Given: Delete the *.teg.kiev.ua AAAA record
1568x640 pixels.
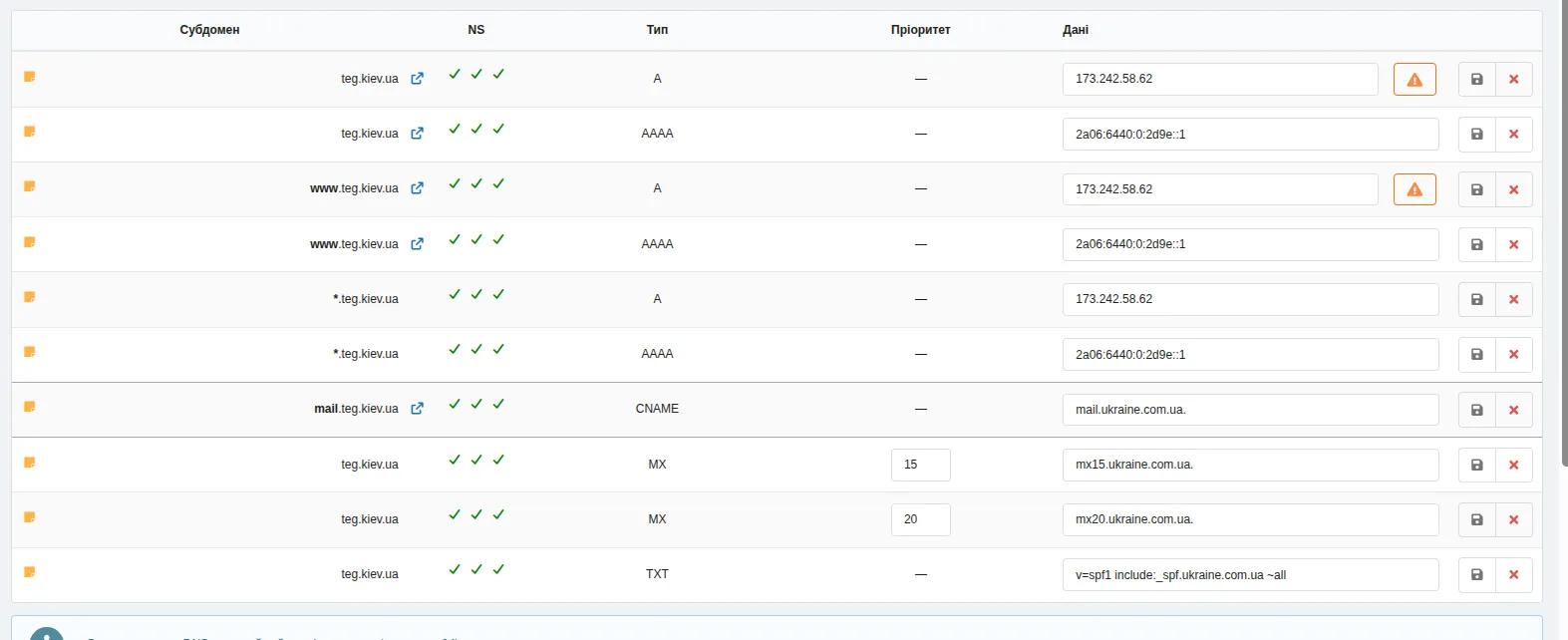Looking at the screenshot, I should tap(1514, 354).
